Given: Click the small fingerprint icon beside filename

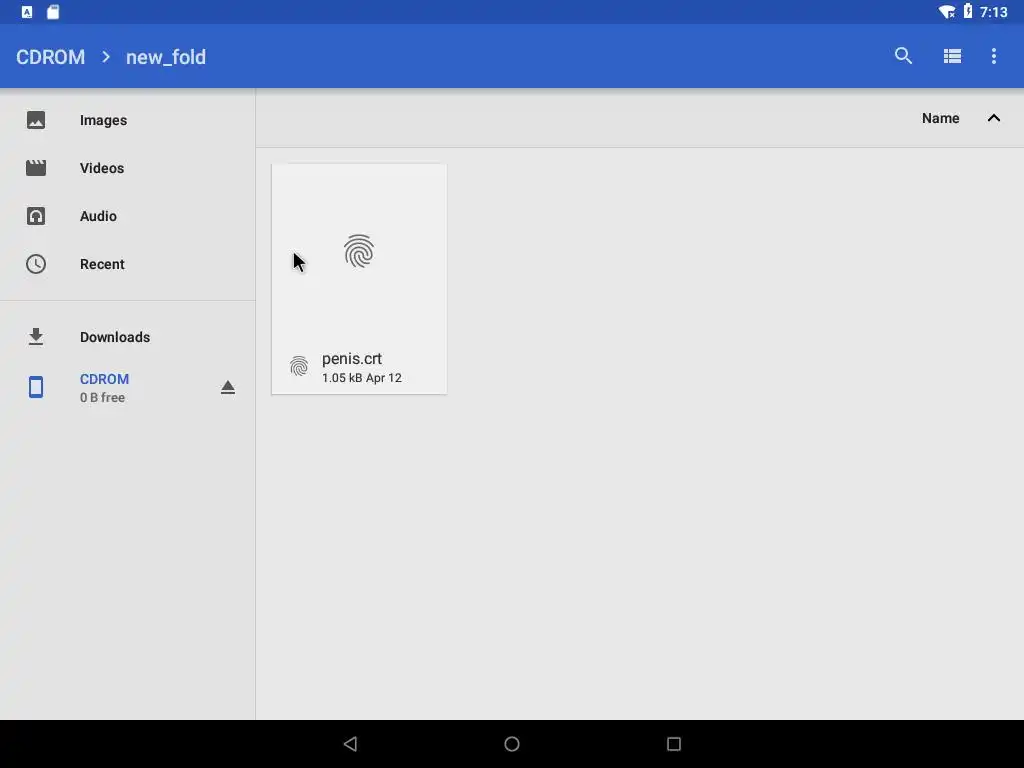Looking at the screenshot, I should (x=299, y=366).
